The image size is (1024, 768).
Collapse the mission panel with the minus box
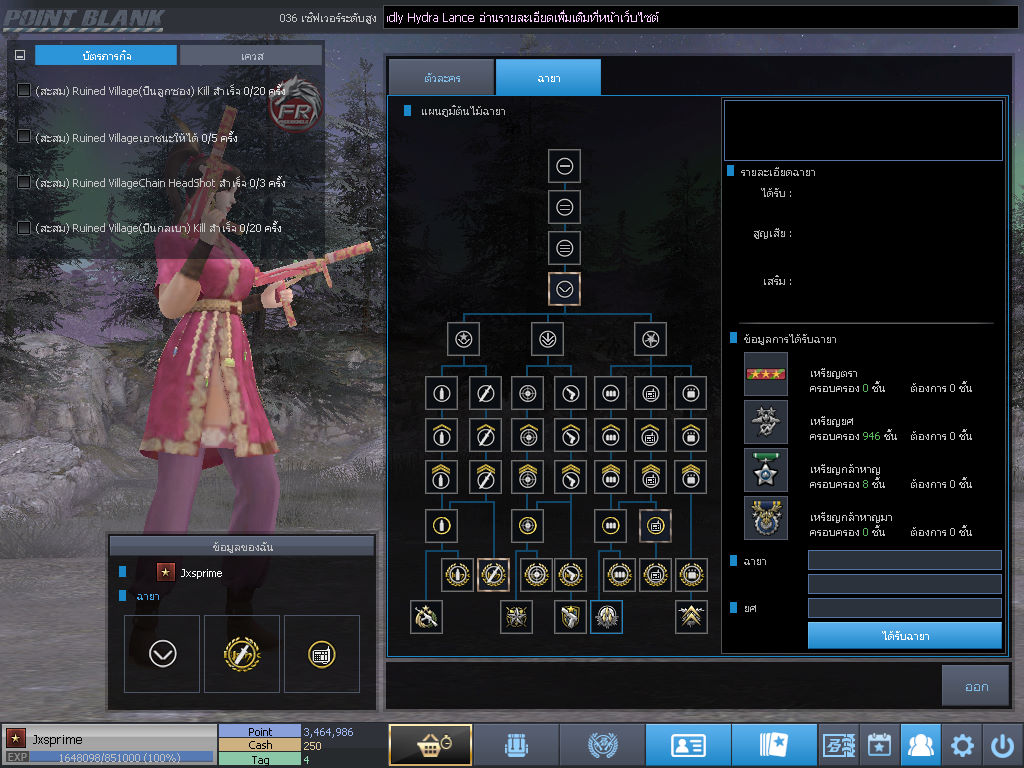pos(20,56)
